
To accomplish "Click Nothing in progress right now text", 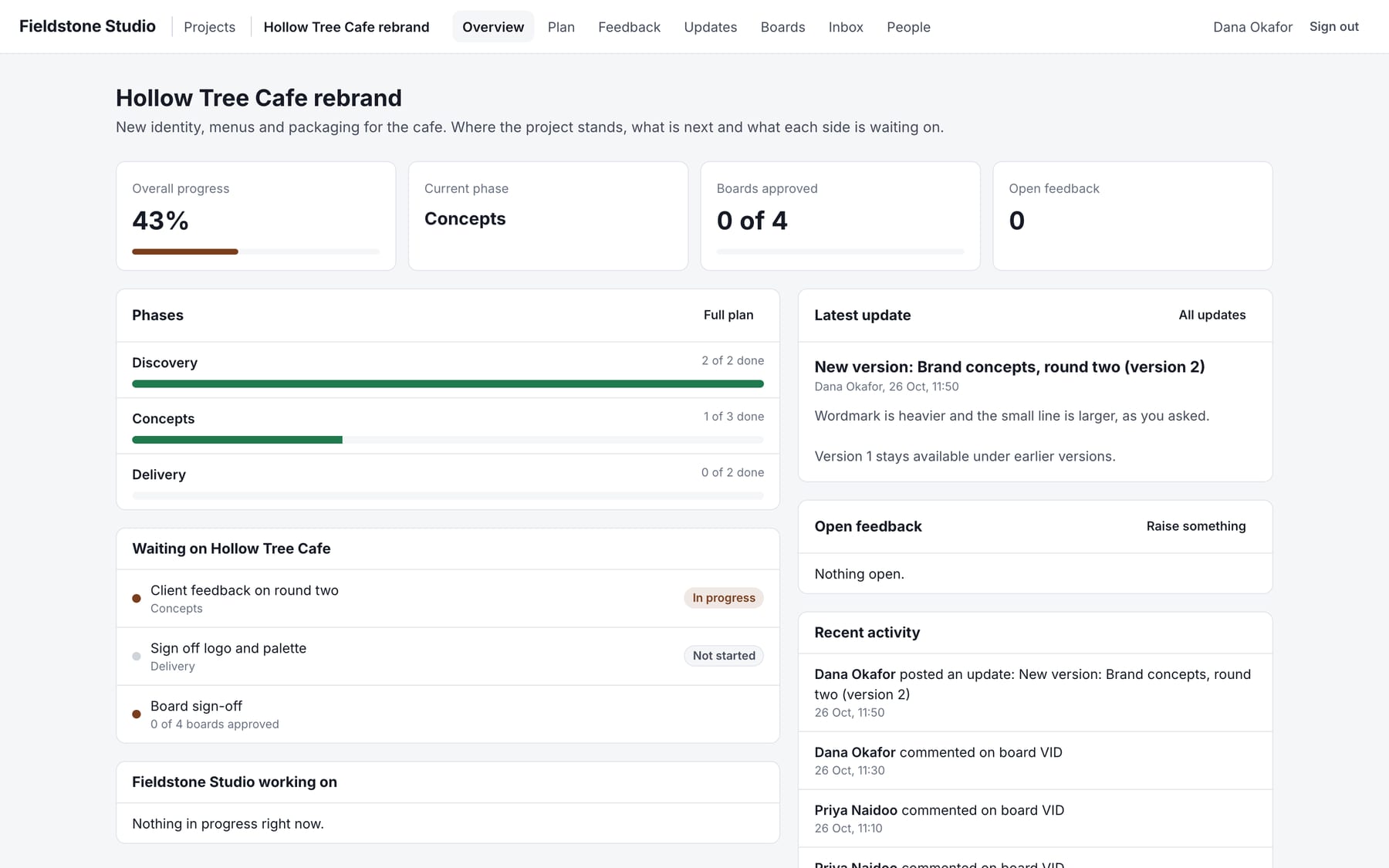I will click(228, 823).
